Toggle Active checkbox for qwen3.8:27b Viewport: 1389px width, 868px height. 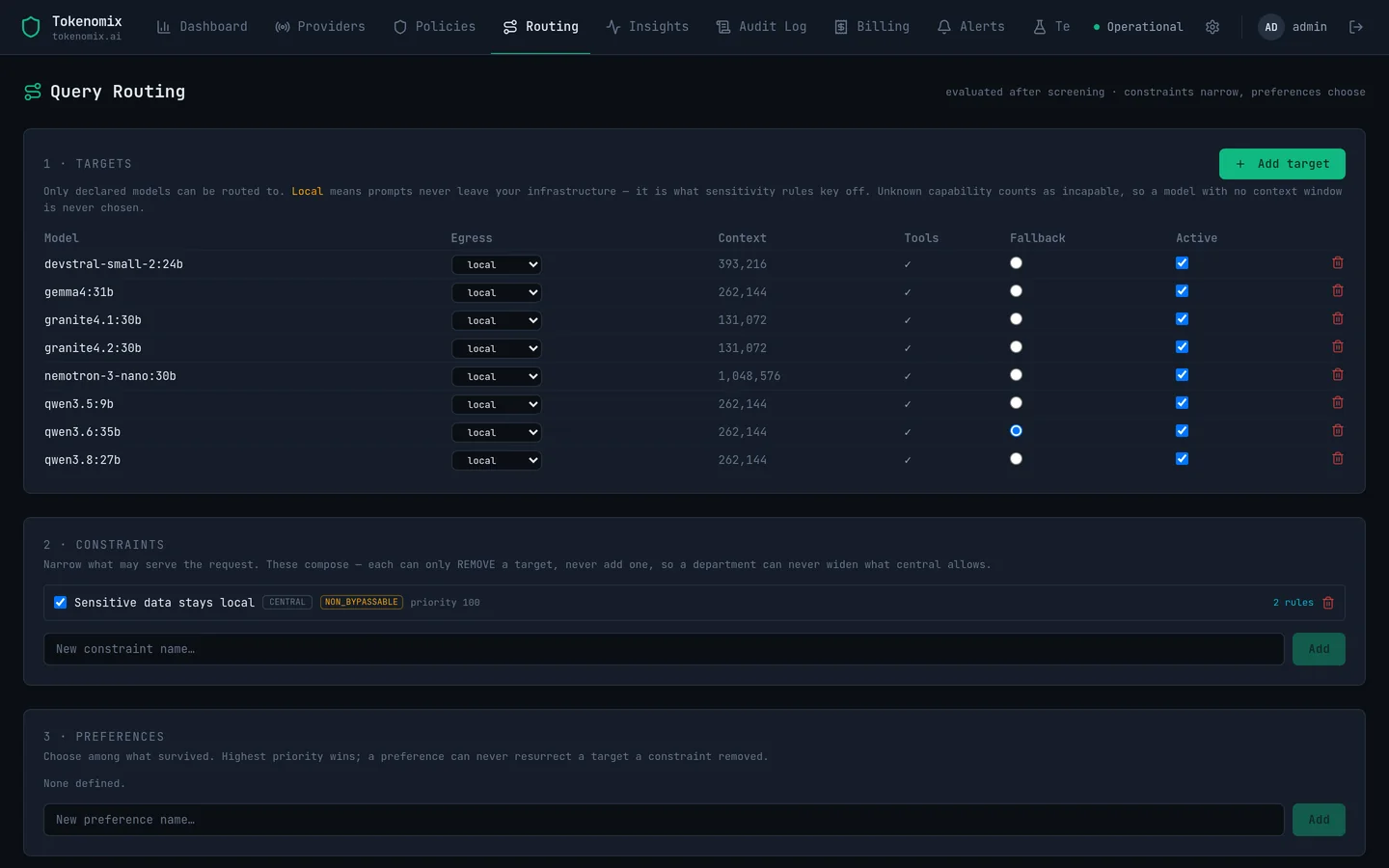[x=1182, y=459]
